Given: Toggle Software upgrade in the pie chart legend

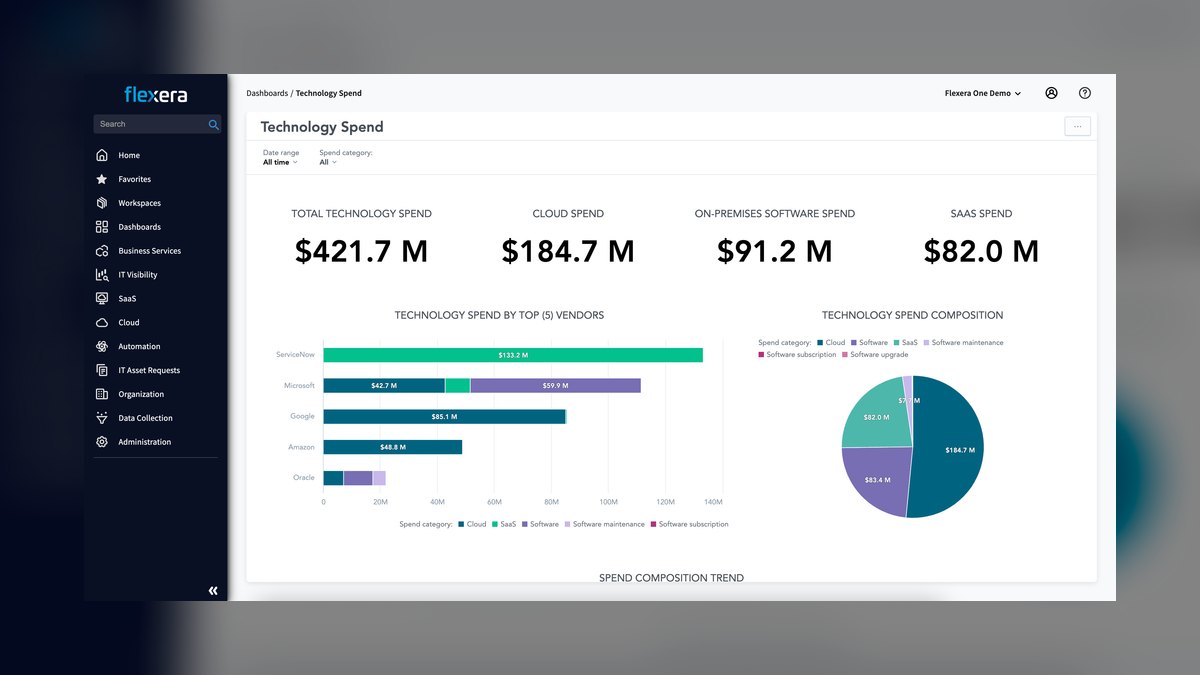Looking at the screenshot, I should click(876, 355).
